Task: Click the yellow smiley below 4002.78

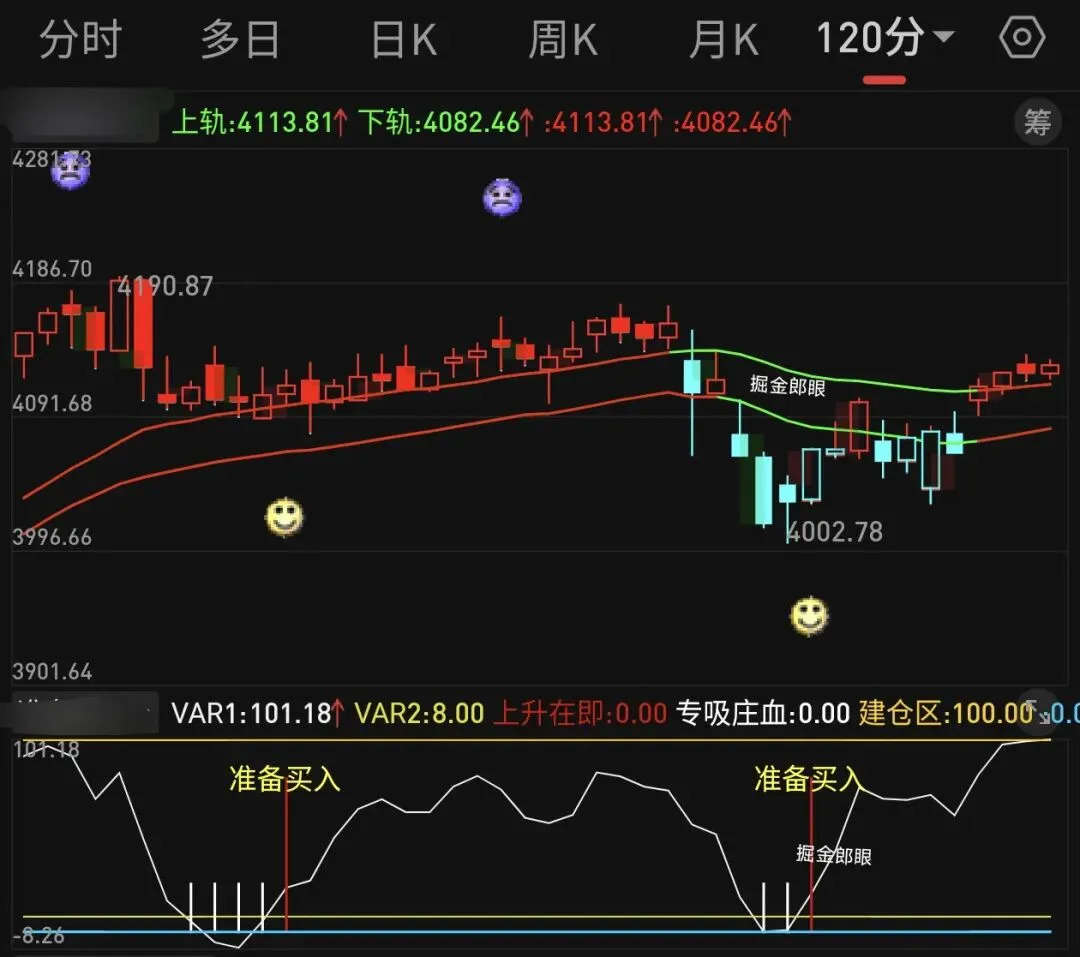Action: click(x=809, y=615)
